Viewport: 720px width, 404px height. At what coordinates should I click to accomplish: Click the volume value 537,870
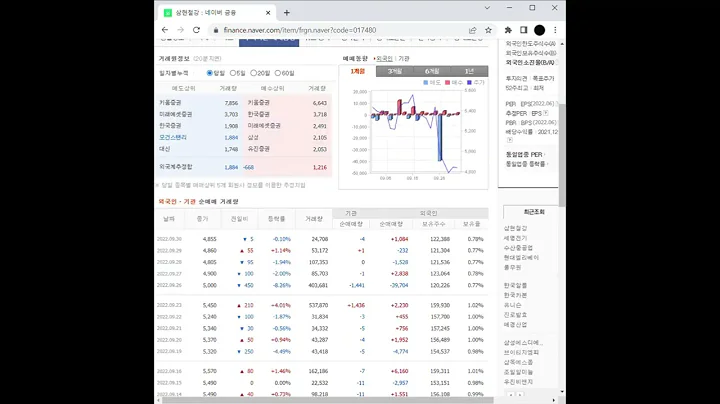point(318,305)
